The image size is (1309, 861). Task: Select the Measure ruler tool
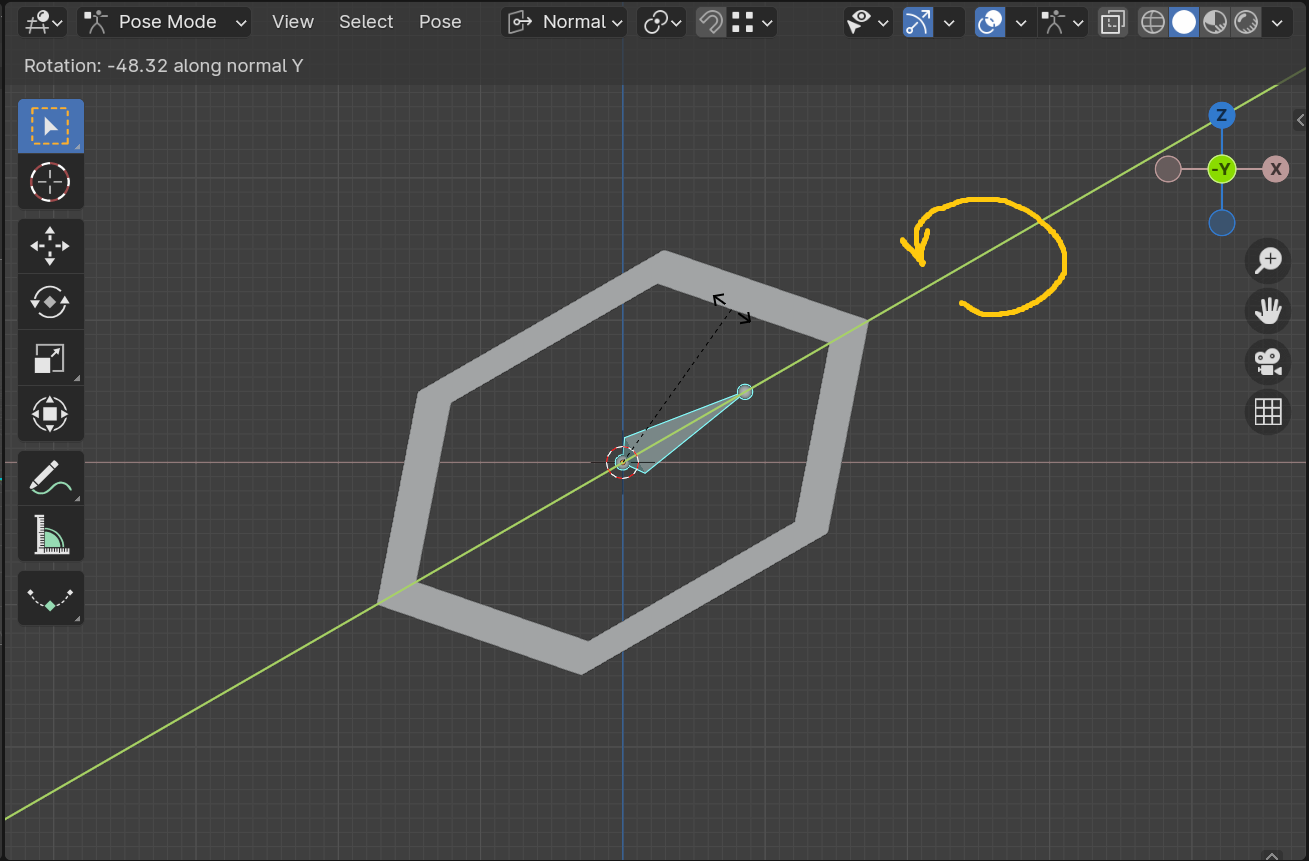(50, 534)
